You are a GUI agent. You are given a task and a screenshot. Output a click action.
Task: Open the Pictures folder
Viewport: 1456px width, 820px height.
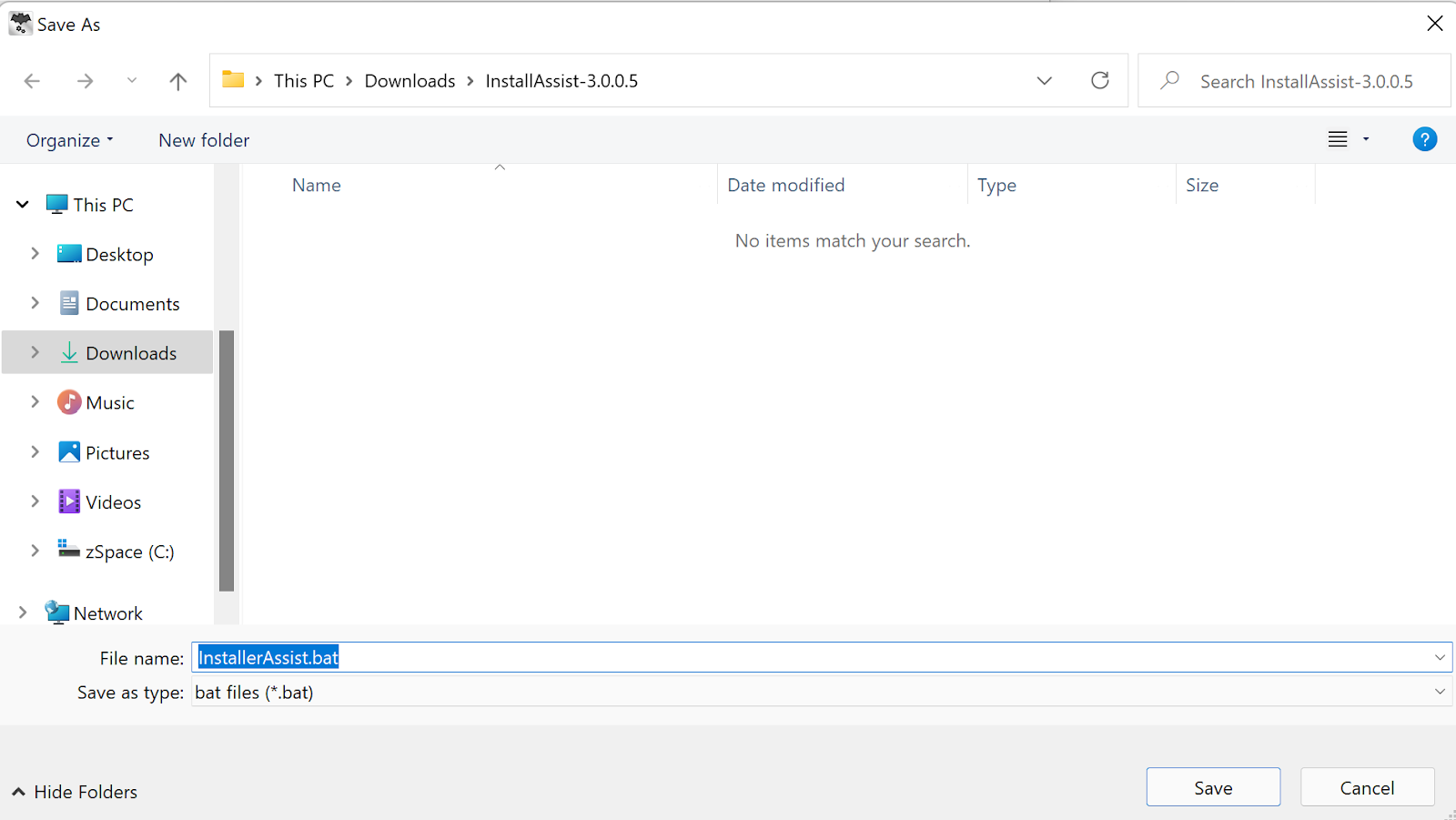(x=117, y=451)
